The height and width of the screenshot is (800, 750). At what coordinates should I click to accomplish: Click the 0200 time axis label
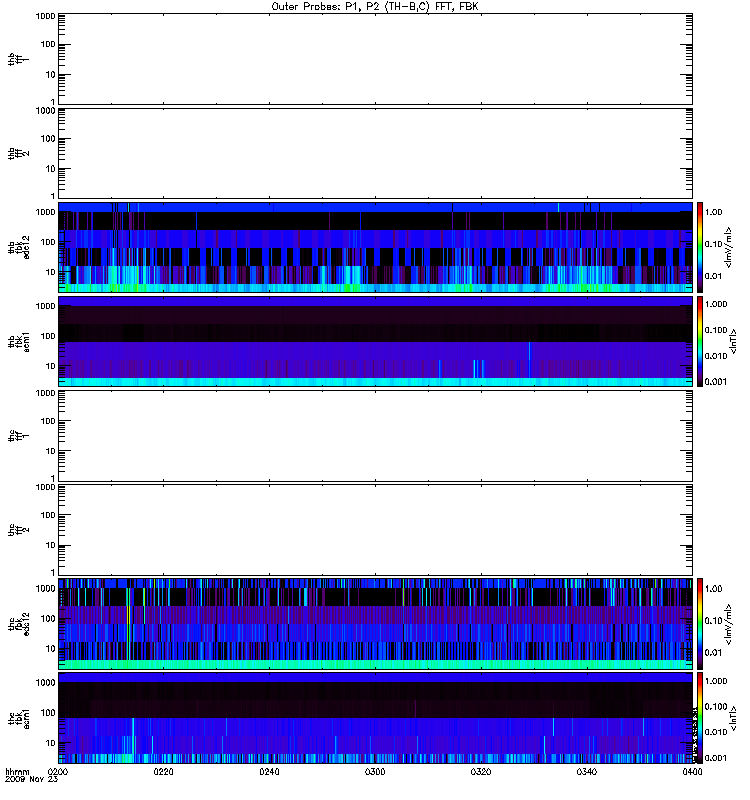[x=58, y=772]
